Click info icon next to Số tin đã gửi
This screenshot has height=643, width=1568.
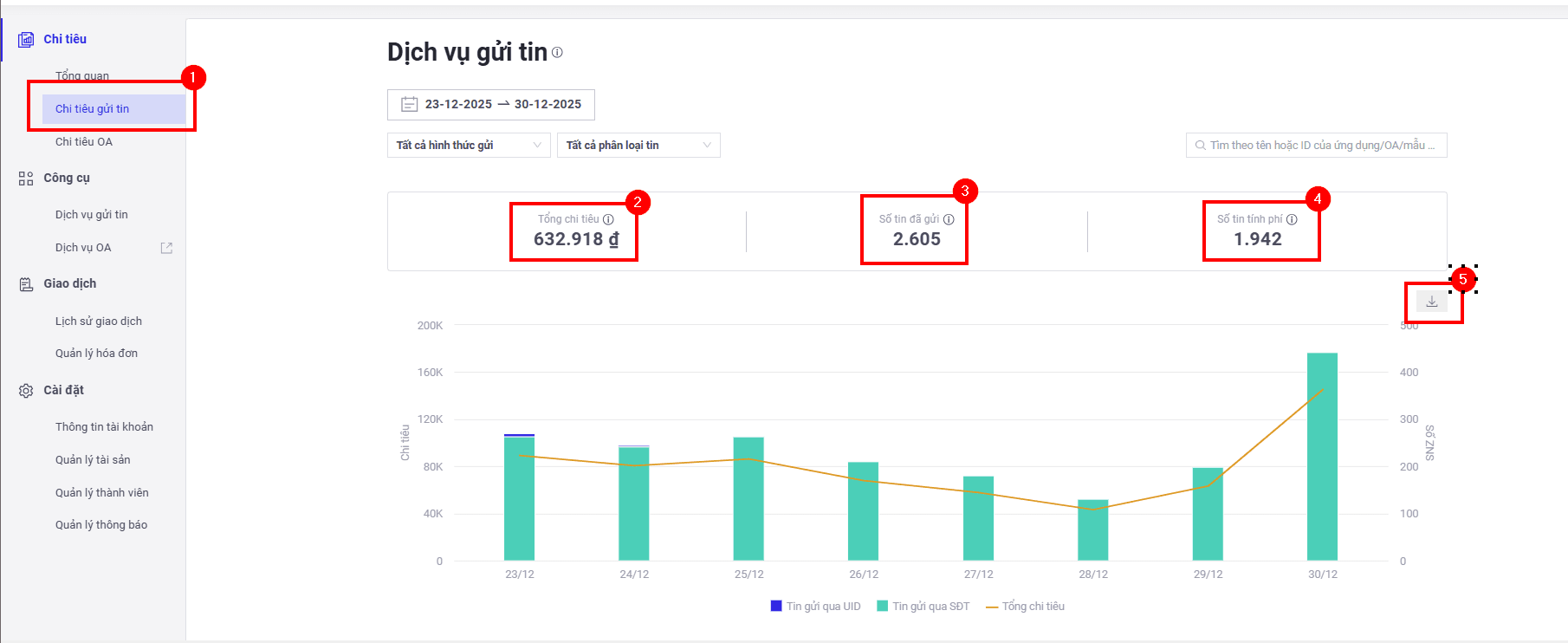(x=949, y=219)
